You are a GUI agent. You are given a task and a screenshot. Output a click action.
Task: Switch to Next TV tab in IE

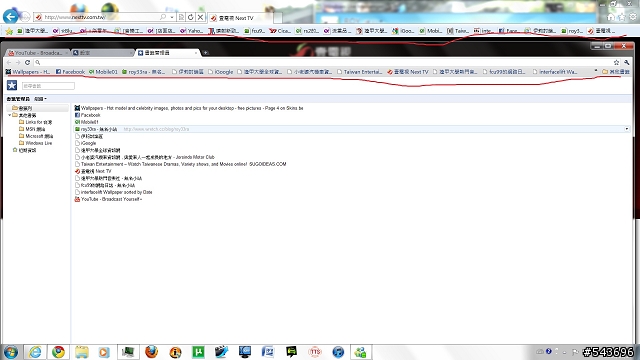[x=240, y=18]
